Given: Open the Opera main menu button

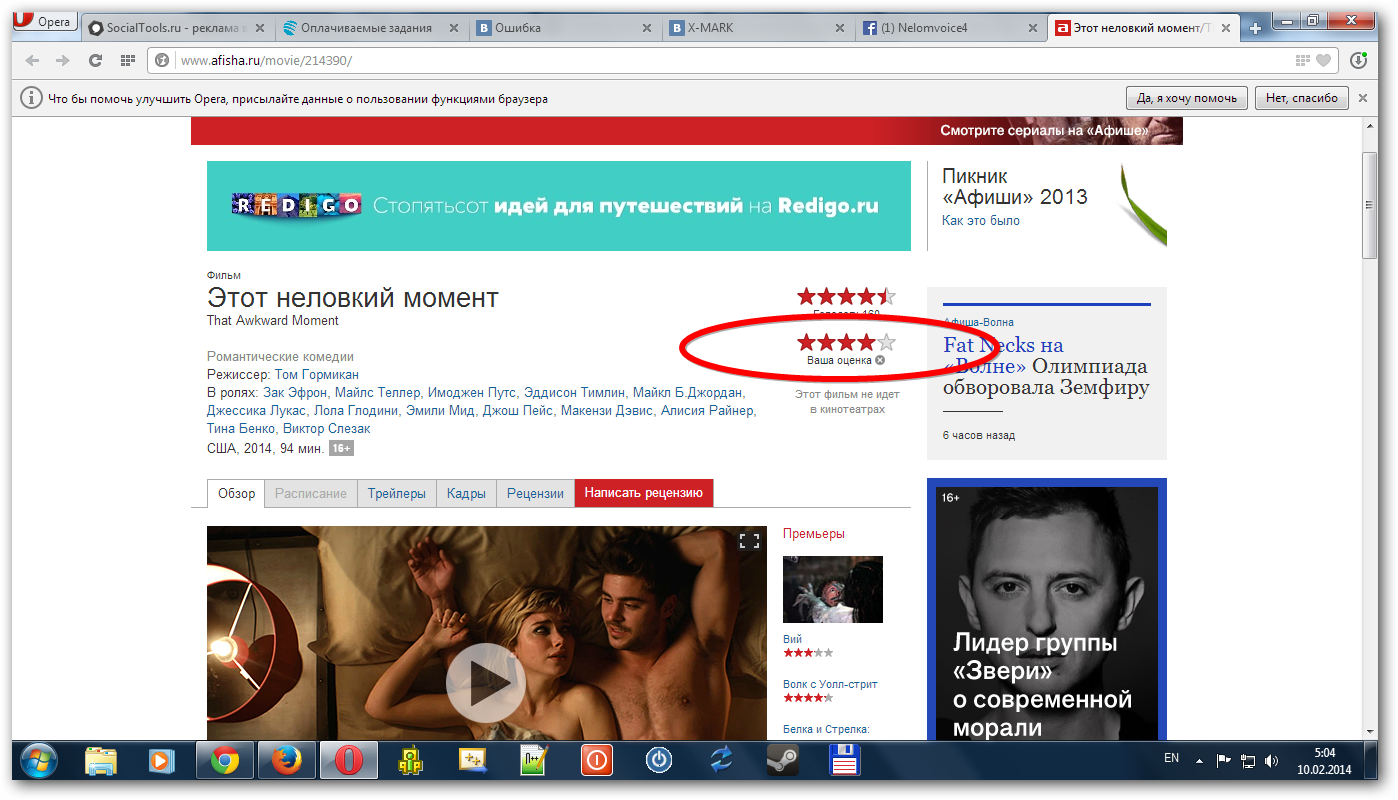Looking at the screenshot, I should click(x=44, y=21).
